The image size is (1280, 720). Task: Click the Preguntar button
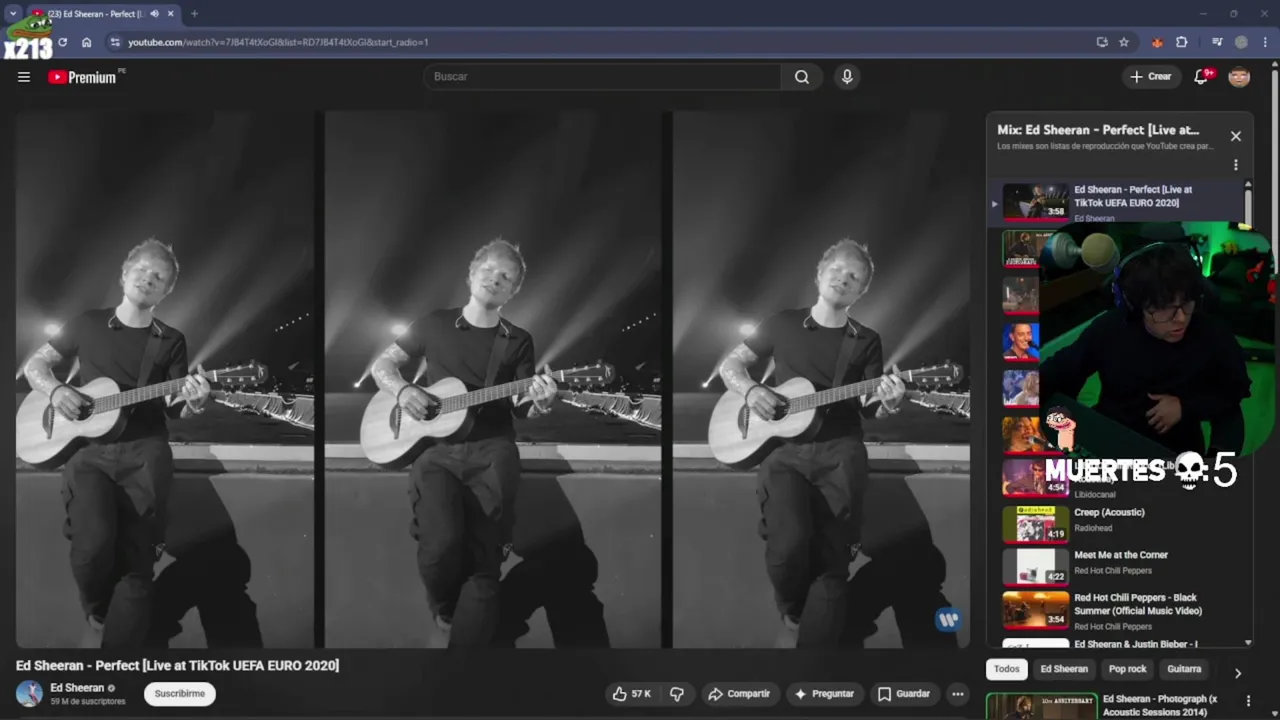pyautogui.click(x=825, y=694)
